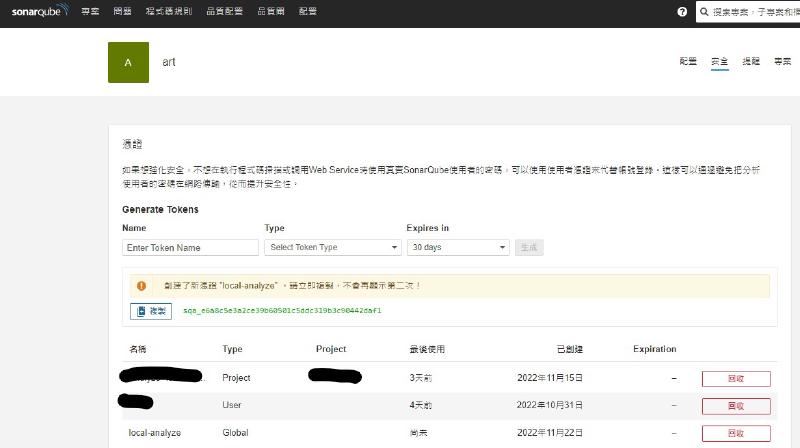
Task: Open the help question mark icon
Action: click(682, 12)
